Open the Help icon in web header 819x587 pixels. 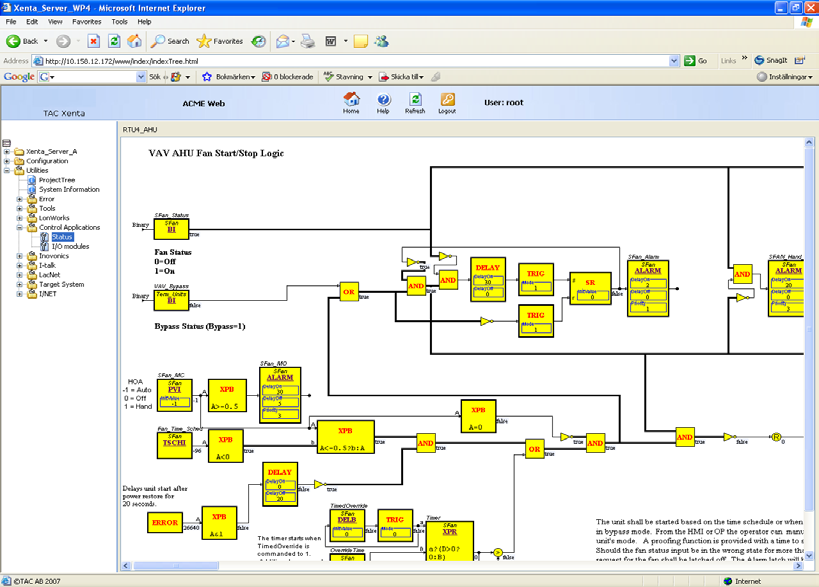[383, 103]
